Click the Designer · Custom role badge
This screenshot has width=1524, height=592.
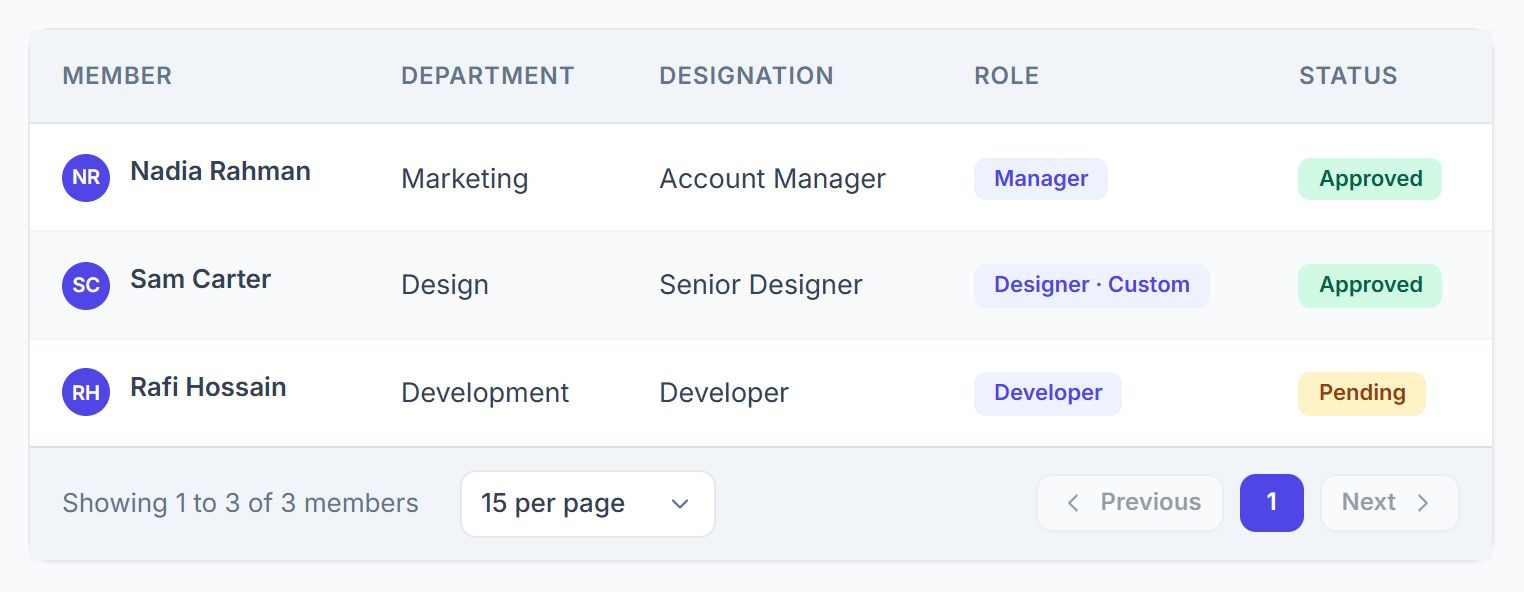point(1092,285)
